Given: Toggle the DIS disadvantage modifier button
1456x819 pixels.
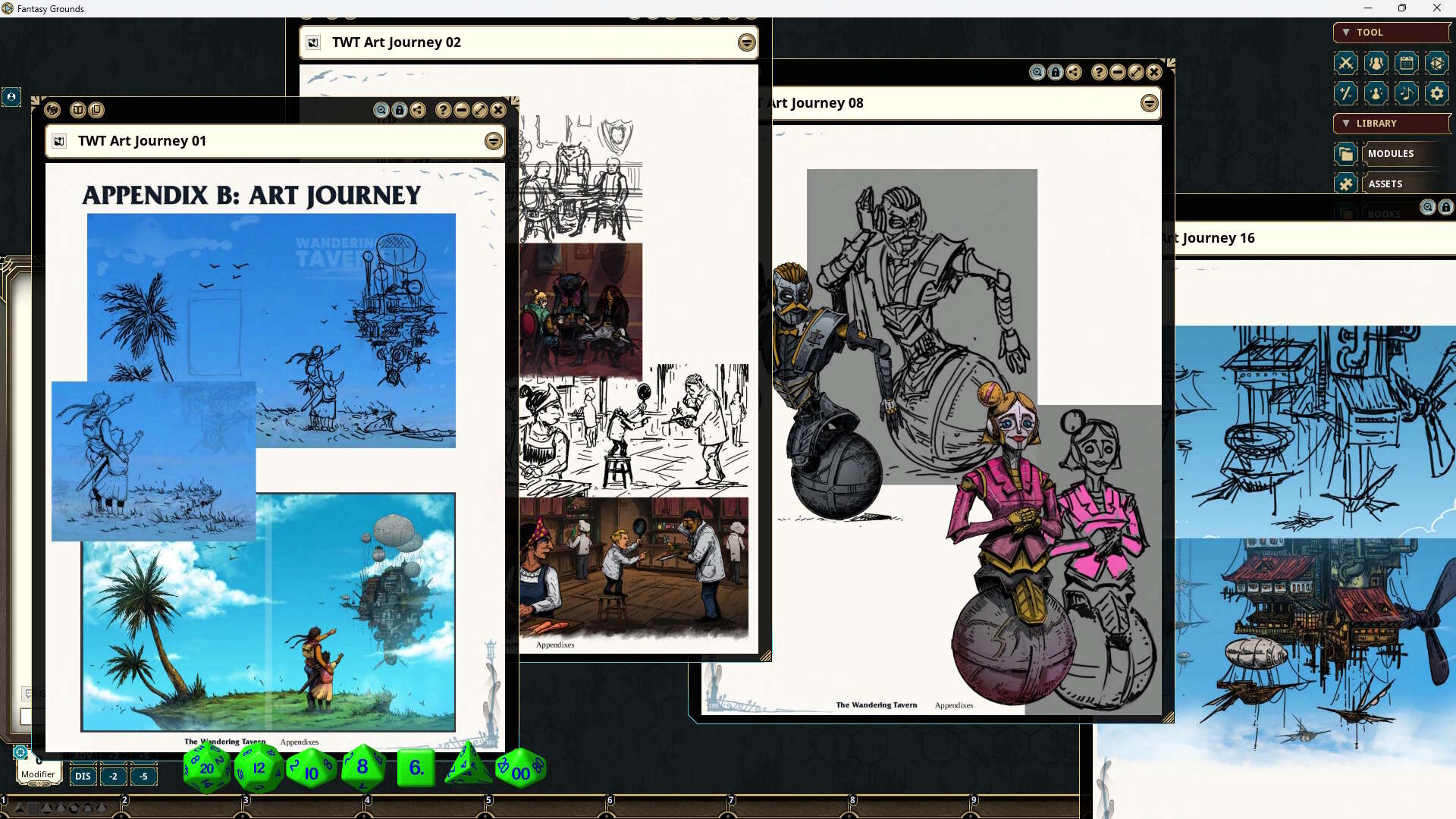Looking at the screenshot, I should tap(83, 776).
